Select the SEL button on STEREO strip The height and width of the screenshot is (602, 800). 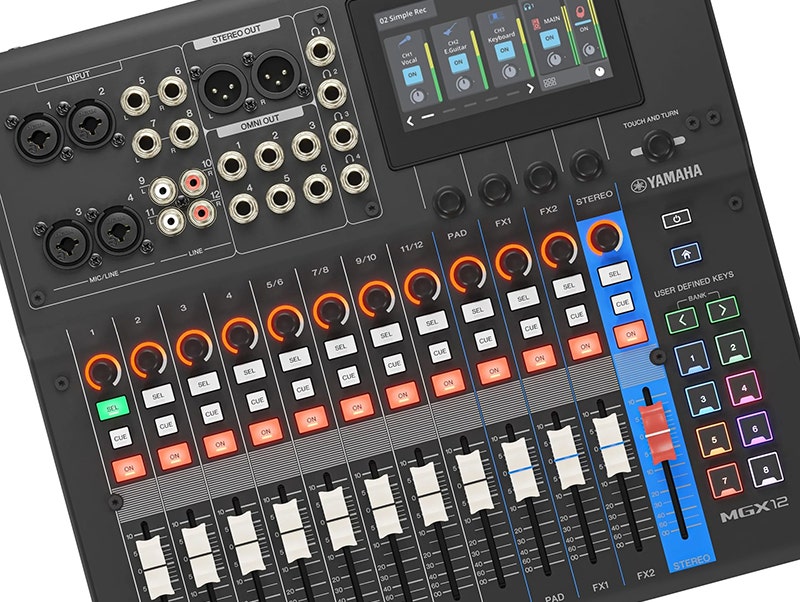pyautogui.click(x=614, y=274)
